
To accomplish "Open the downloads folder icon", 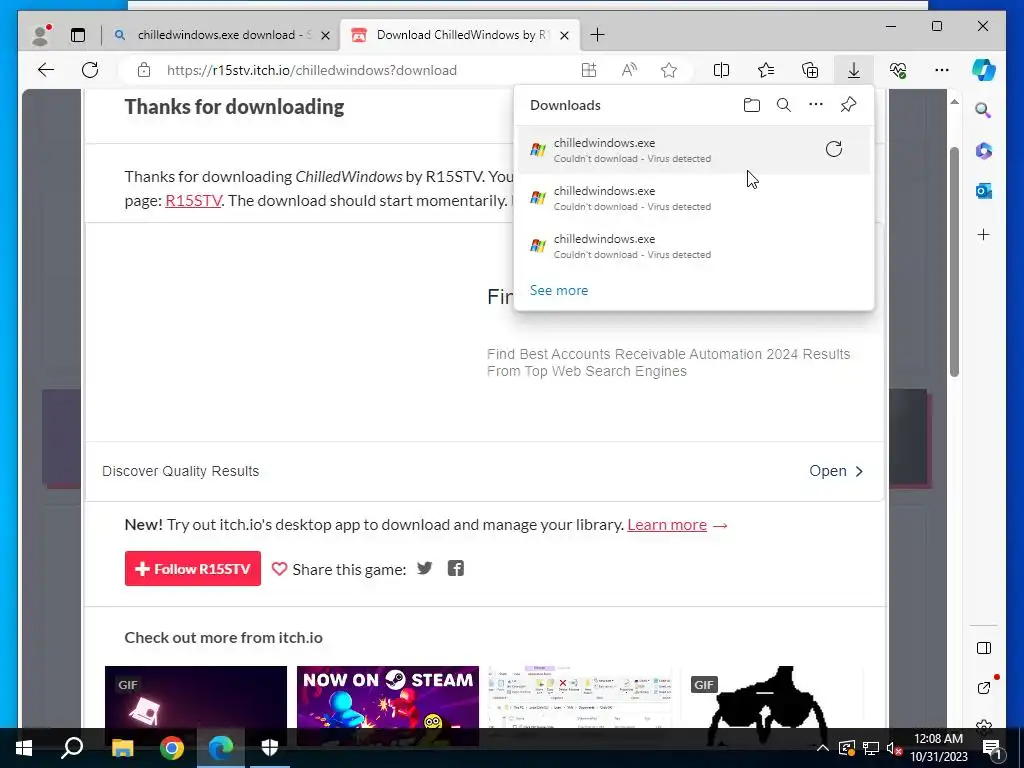I will [752, 105].
